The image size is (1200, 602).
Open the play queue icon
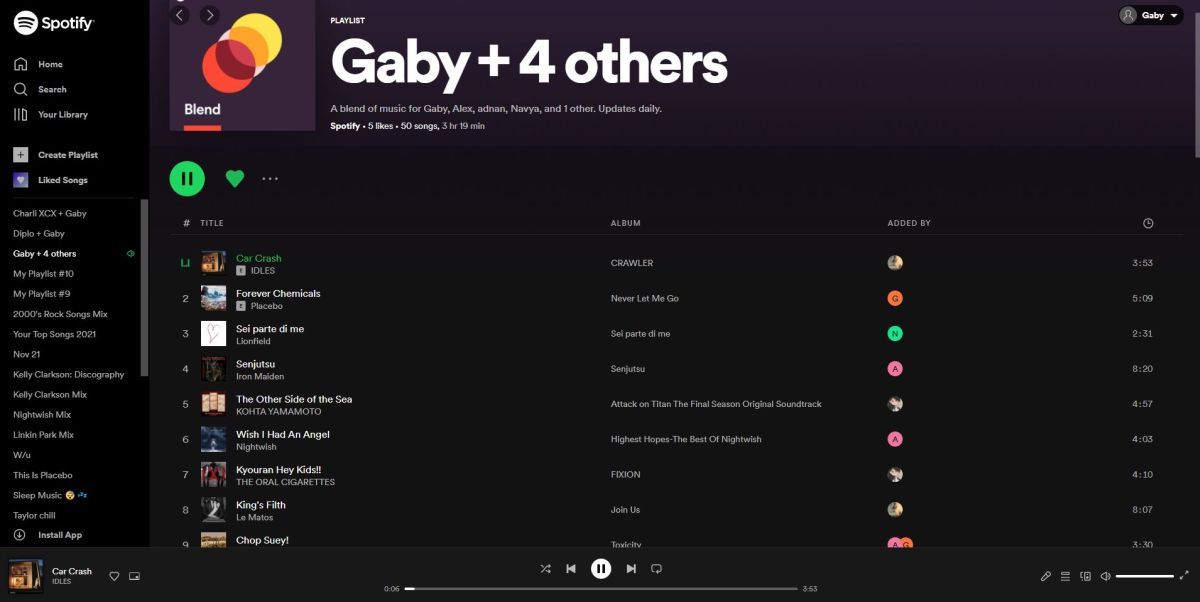pyautogui.click(x=1066, y=576)
